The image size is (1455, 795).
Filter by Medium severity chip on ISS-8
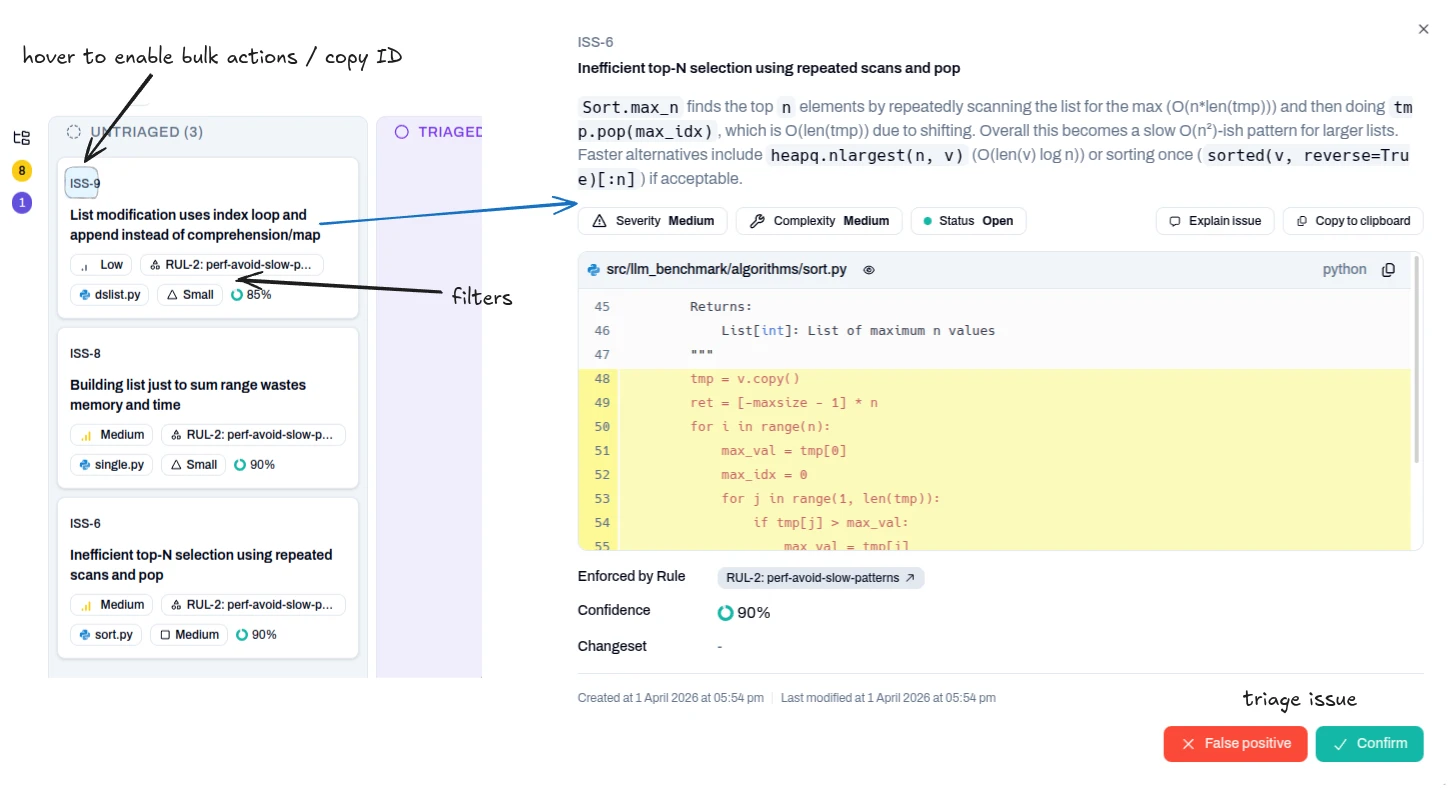(111, 435)
